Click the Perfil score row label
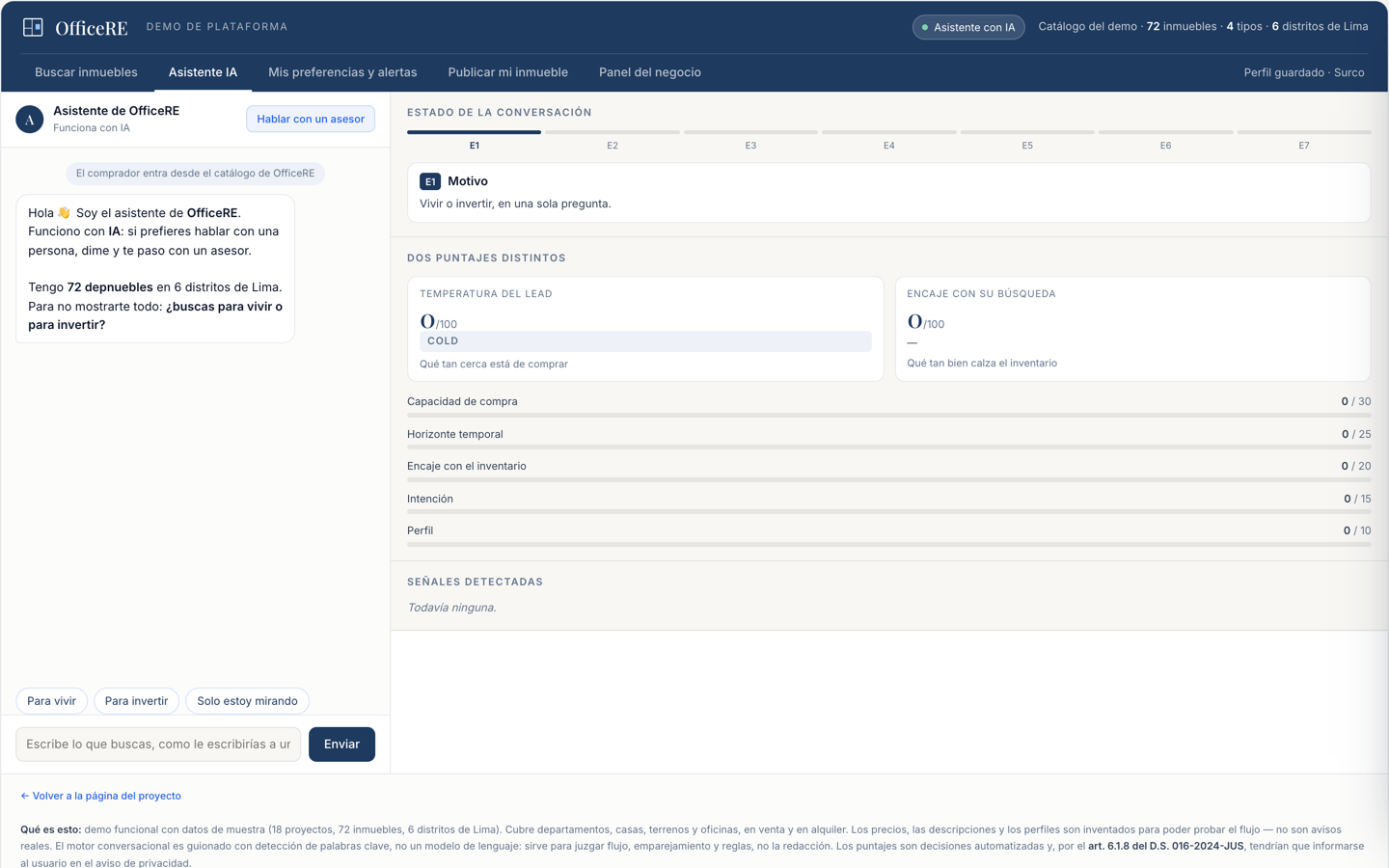This screenshot has width=1389, height=868. pyautogui.click(x=420, y=530)
